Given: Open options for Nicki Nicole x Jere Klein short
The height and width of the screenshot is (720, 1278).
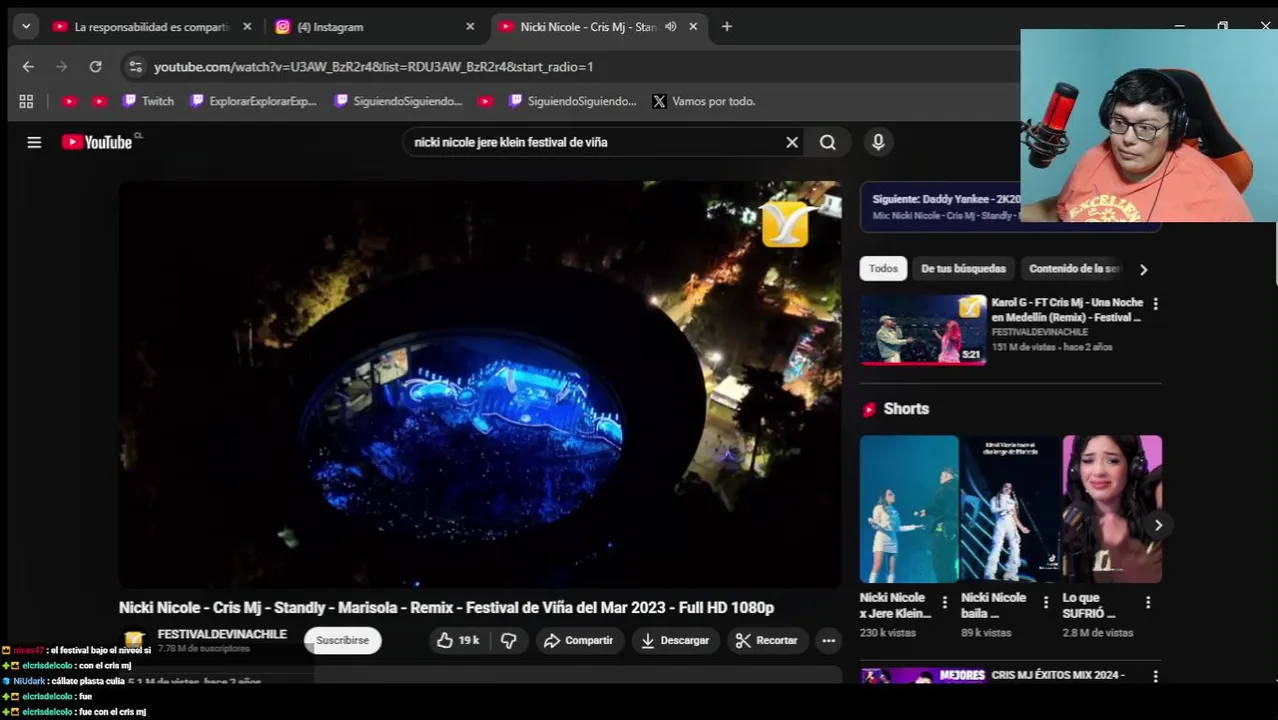Looking at the screenshot, I should pyautogui.click(x=944, y=602).
